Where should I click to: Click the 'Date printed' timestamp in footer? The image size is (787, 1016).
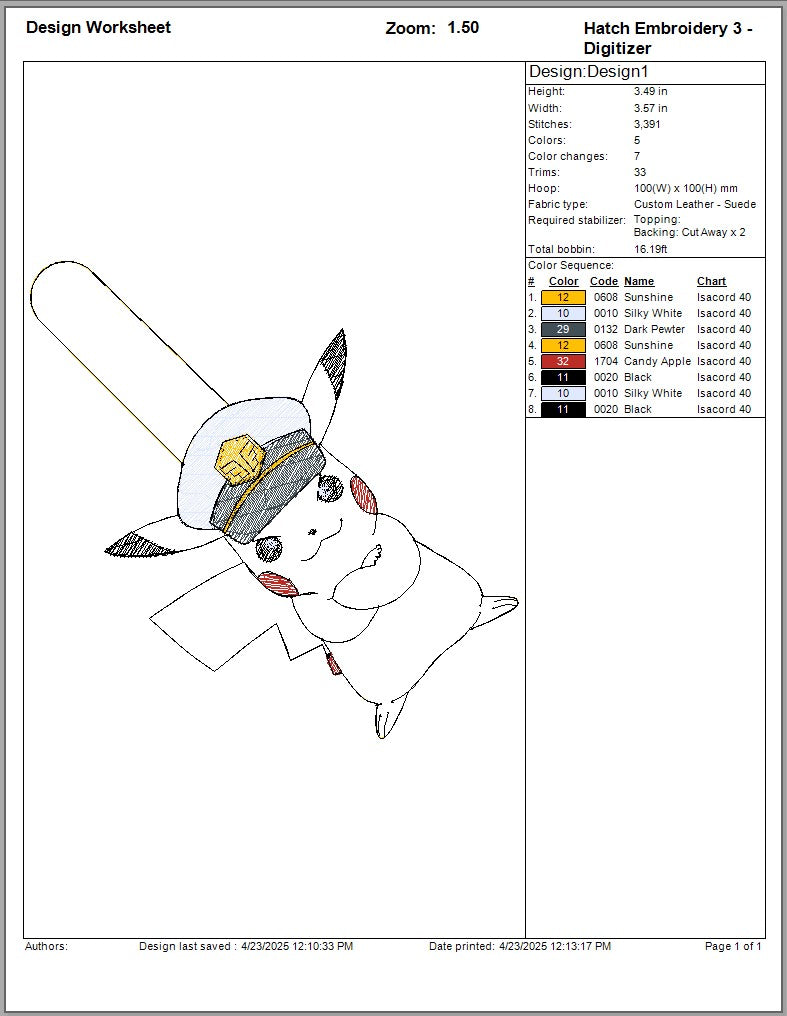point(520,946)
